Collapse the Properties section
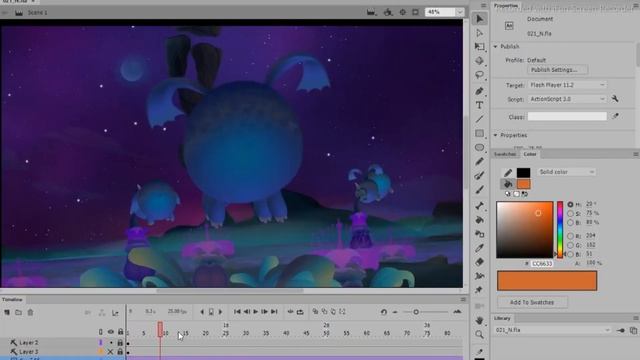640x360 pixels. pos(496,135)
